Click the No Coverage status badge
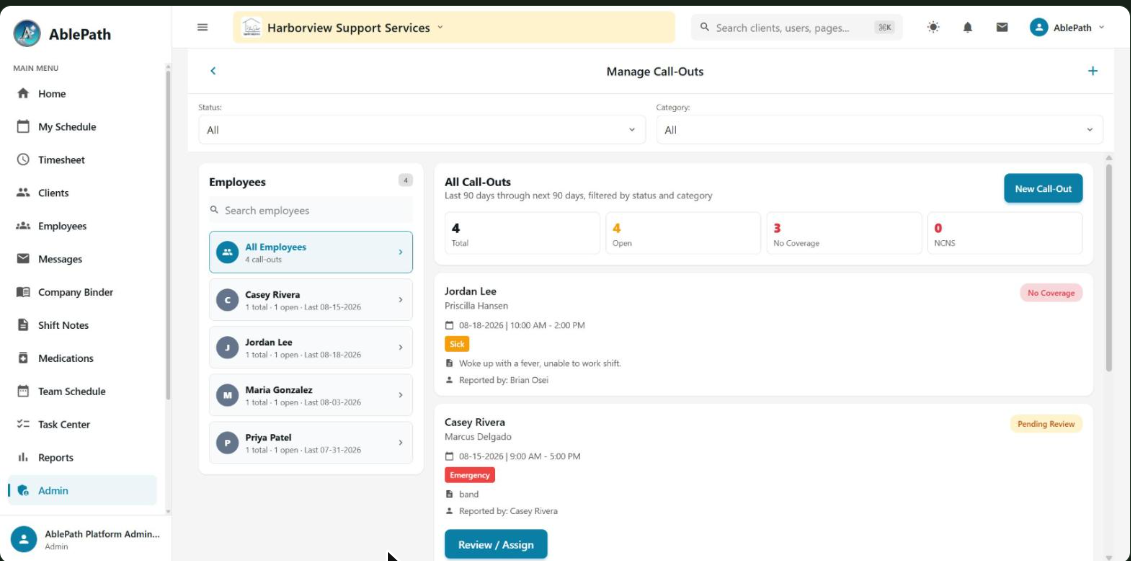This screenshot has height=561, width=1131. pyautogui.click(x=1051, y=293)
